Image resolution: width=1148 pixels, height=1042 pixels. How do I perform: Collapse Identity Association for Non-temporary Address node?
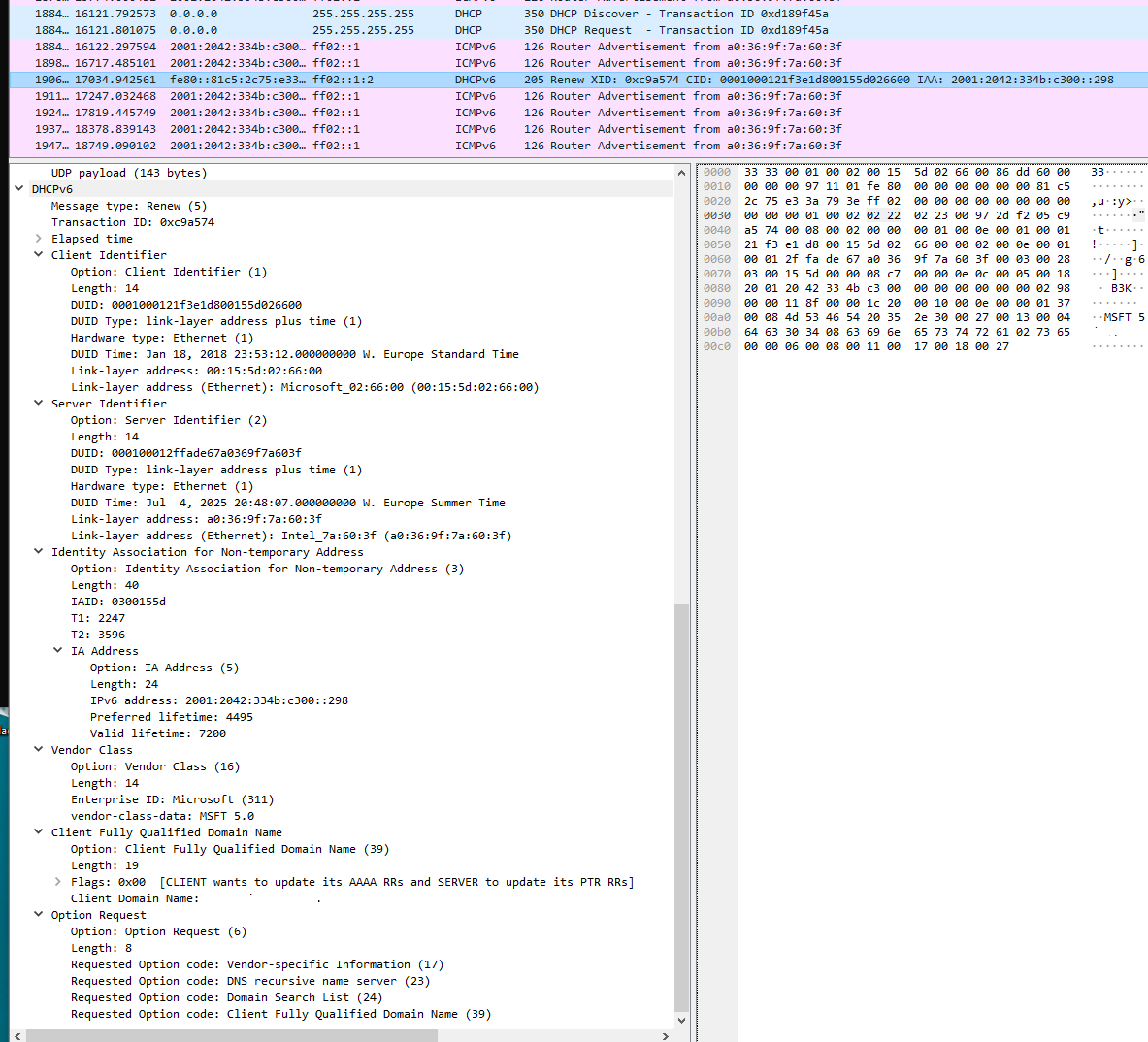coord(39,552)
